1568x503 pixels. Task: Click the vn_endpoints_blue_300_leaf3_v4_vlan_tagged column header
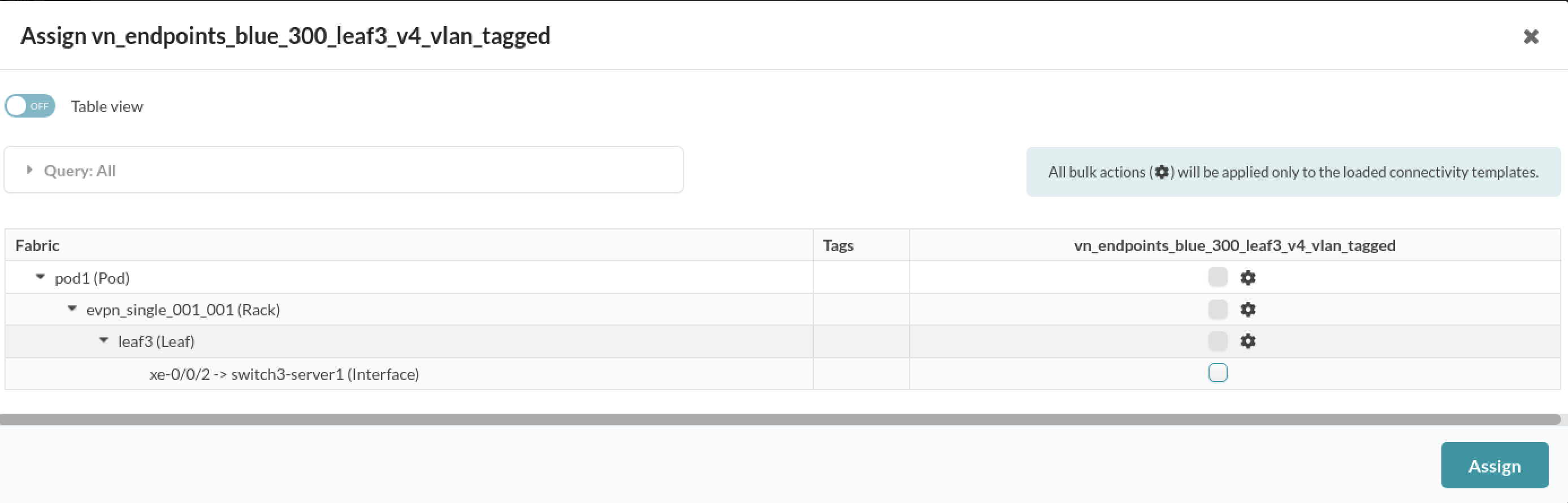point(1235,245)
